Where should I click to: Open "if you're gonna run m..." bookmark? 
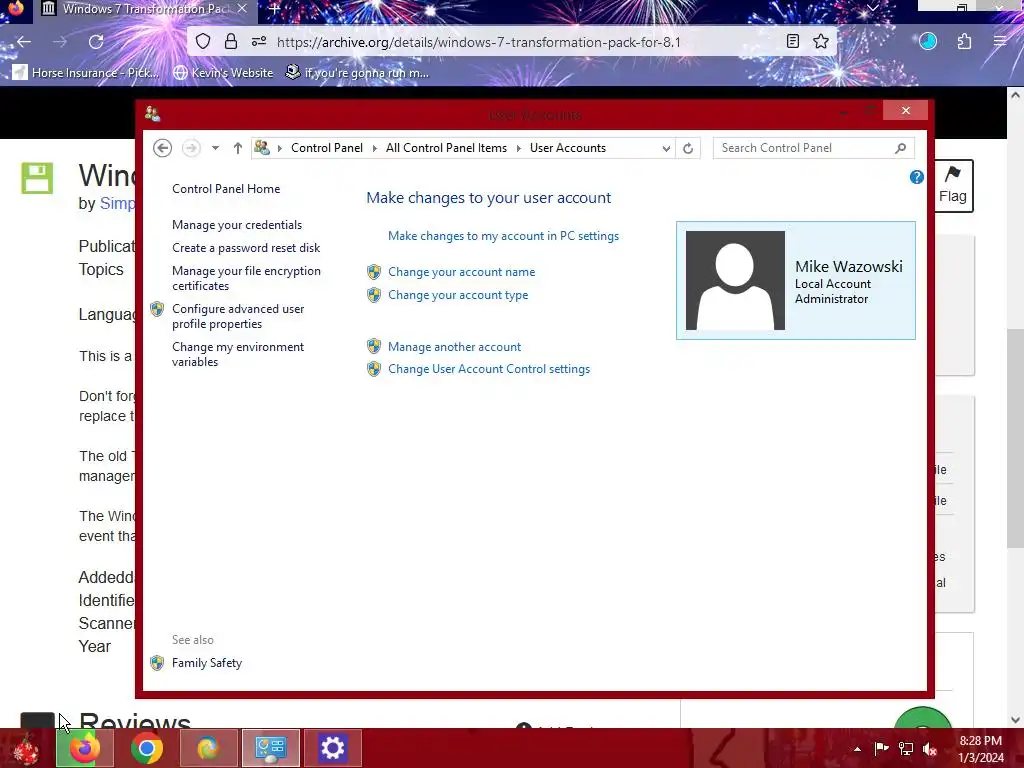point(358,72)
